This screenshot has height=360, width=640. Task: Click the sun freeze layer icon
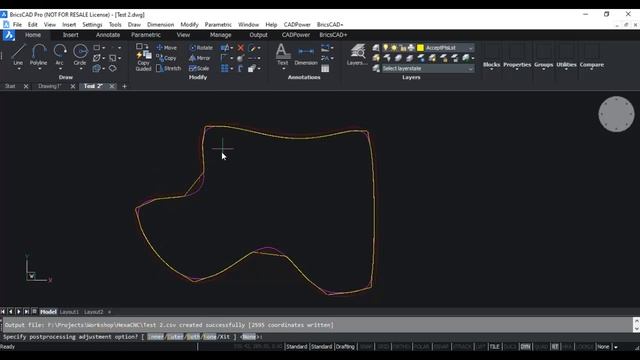pyautogui.click(x=394, y=48)
